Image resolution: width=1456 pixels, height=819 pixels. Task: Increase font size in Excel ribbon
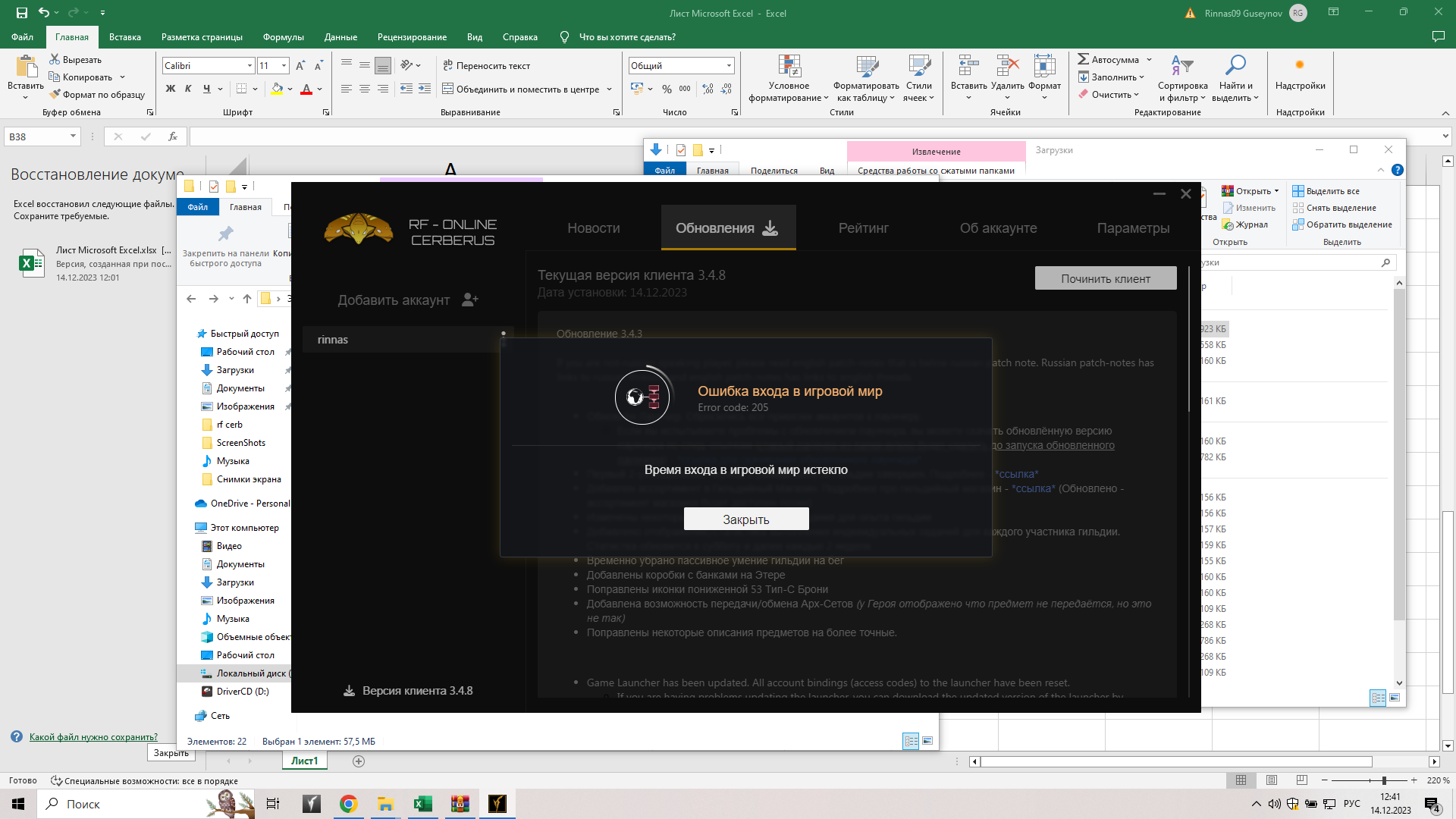pyautogui.click(x=301, y=66)
